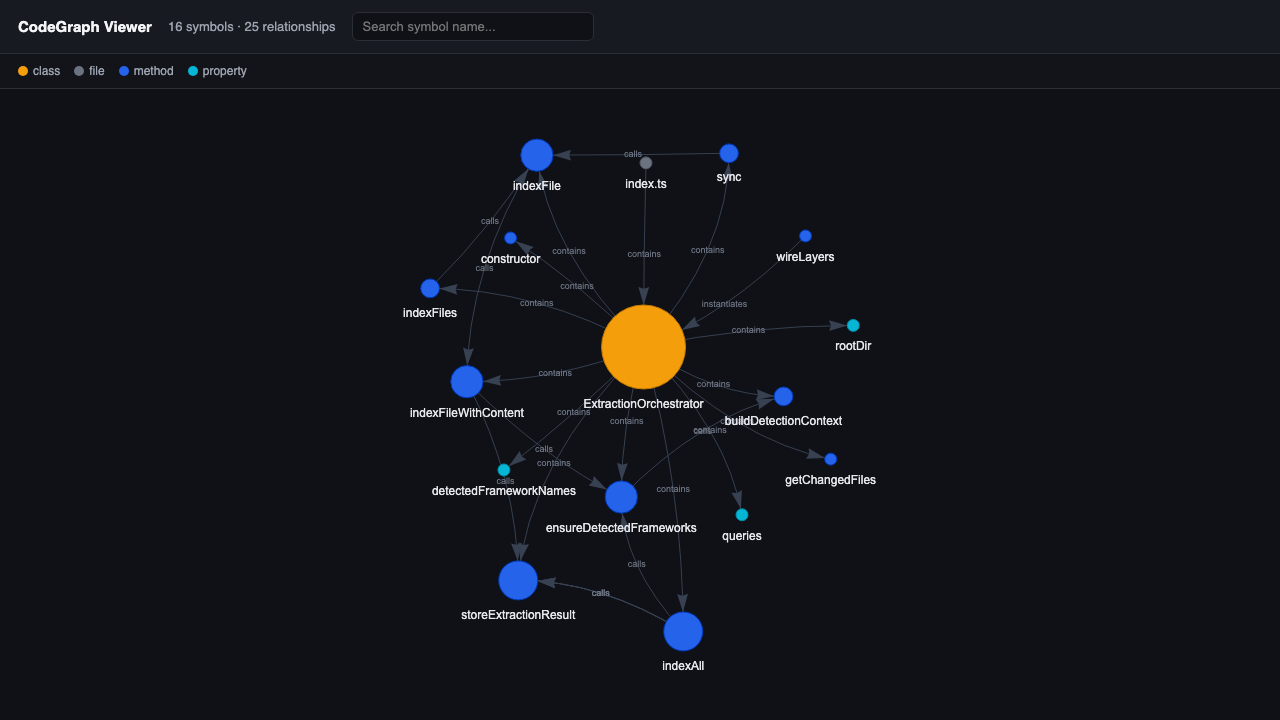The height and width of the screenshot is (720, 1280).
Task: Select the constructor method node
Action: [x=510, y=238]
